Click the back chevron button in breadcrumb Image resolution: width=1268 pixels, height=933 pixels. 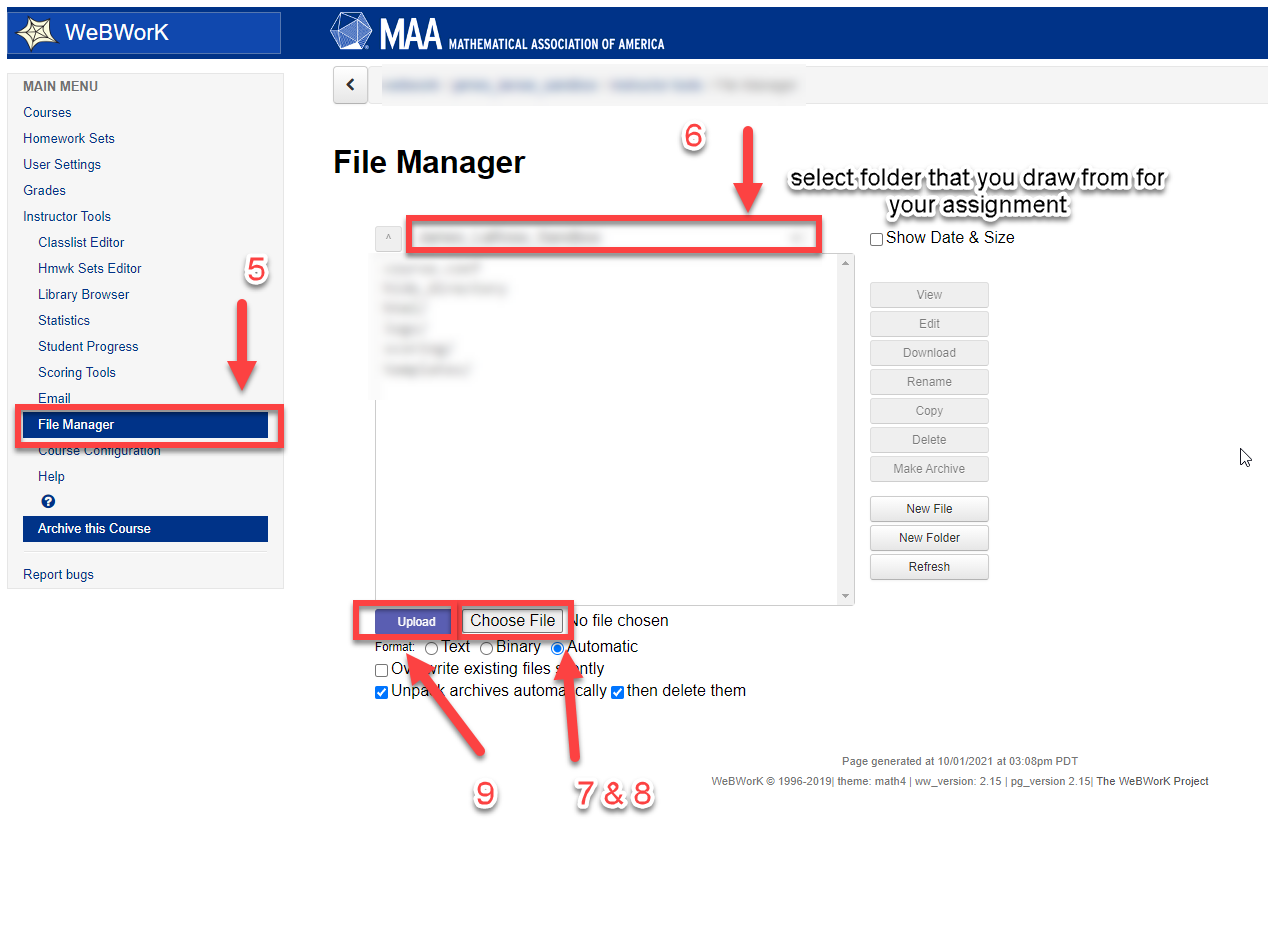350,85
